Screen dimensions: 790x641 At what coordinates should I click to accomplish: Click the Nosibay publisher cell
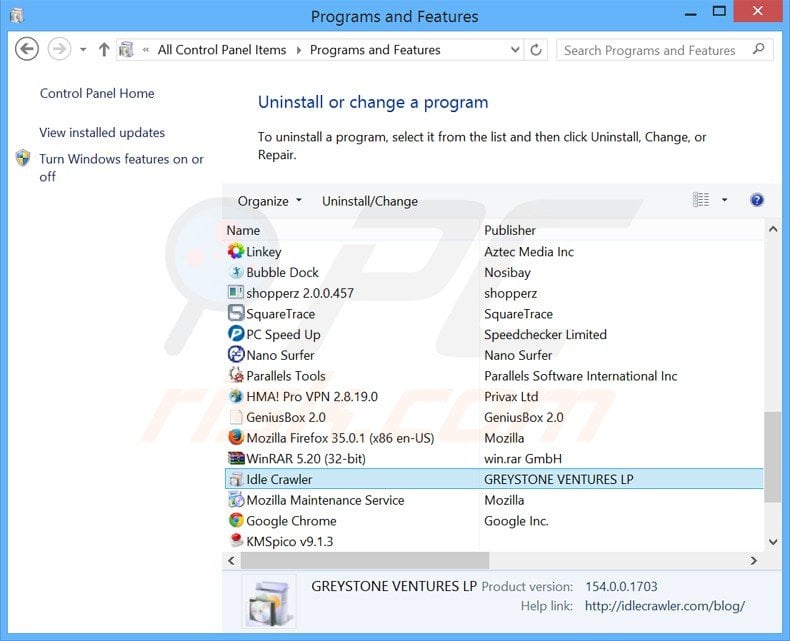(x=507, y=273)
